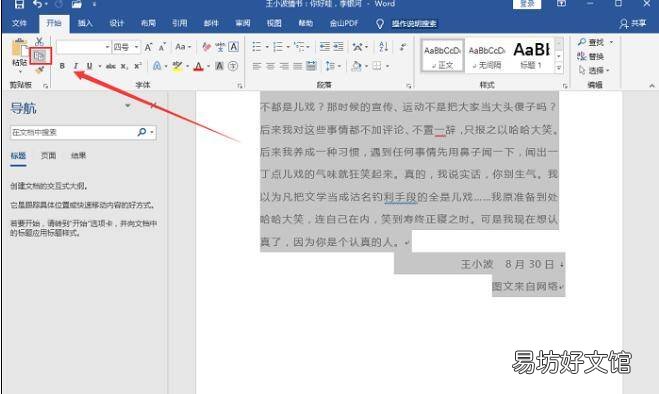The height and width of the screenshot is (394, 659).
Task: Click the Enclose Characters circle icon
Action: click(x=233, y=66)
